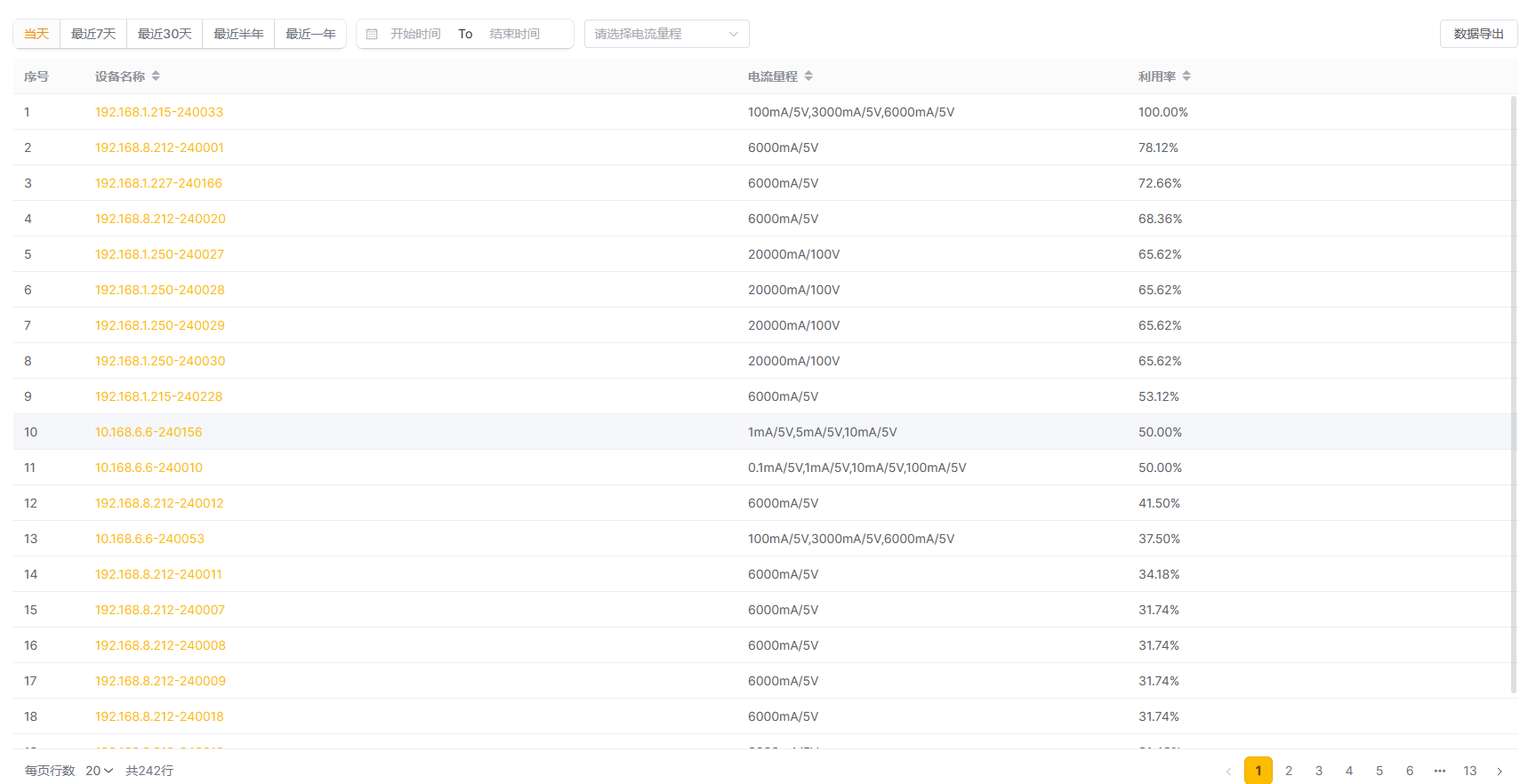Open device 192.168.8.212-240009
1520x784 pixels.
coord(160,681)
